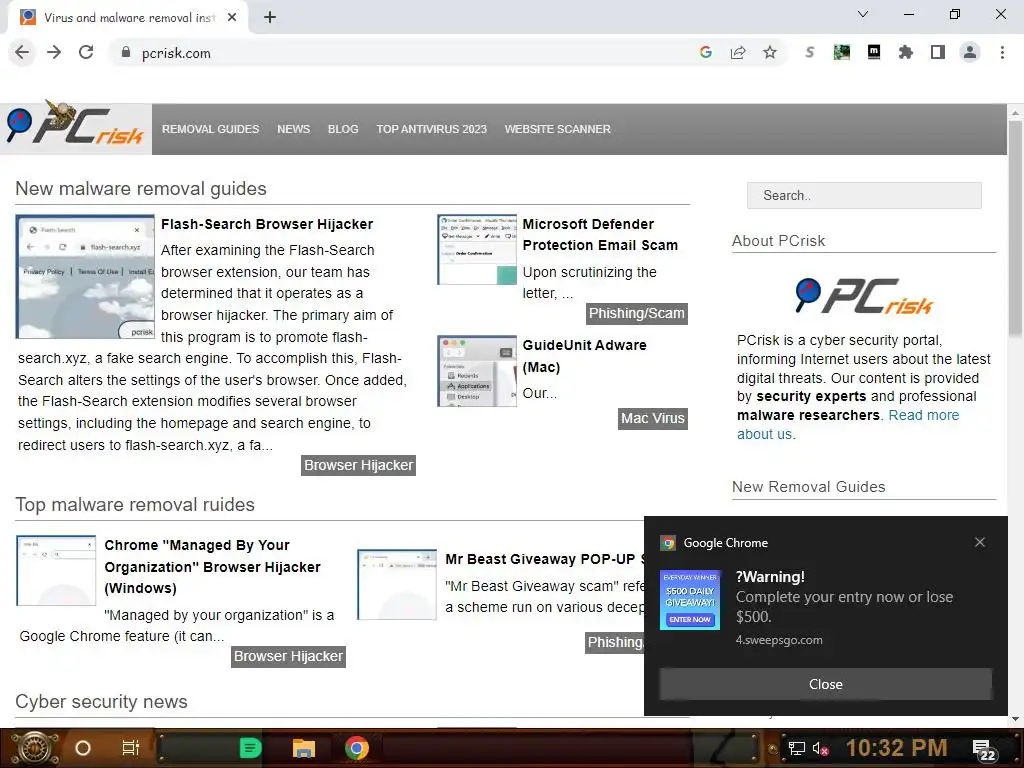
Task: Open File Explorer from taskbar
Action: pos(304,748)
